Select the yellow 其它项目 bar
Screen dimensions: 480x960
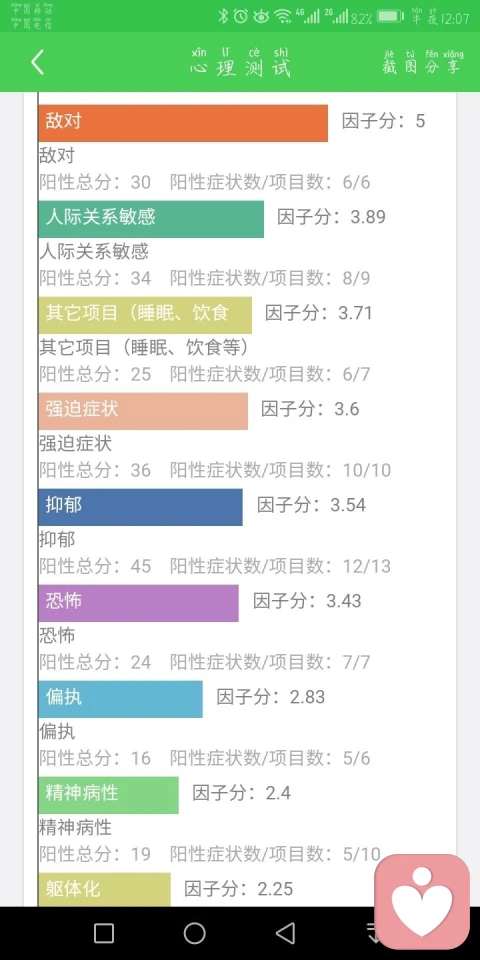click(145, 315)
